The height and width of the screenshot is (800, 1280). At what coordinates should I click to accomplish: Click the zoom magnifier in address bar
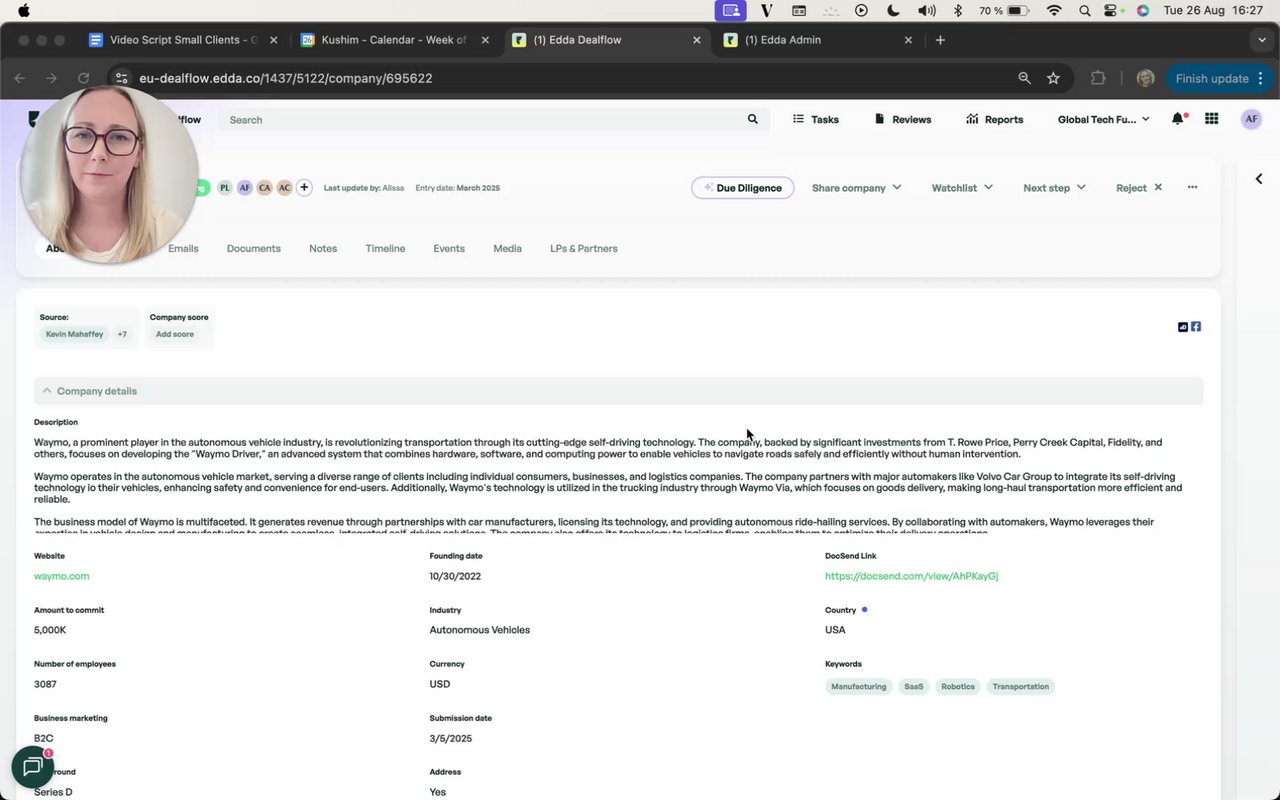coord(1024,78)
